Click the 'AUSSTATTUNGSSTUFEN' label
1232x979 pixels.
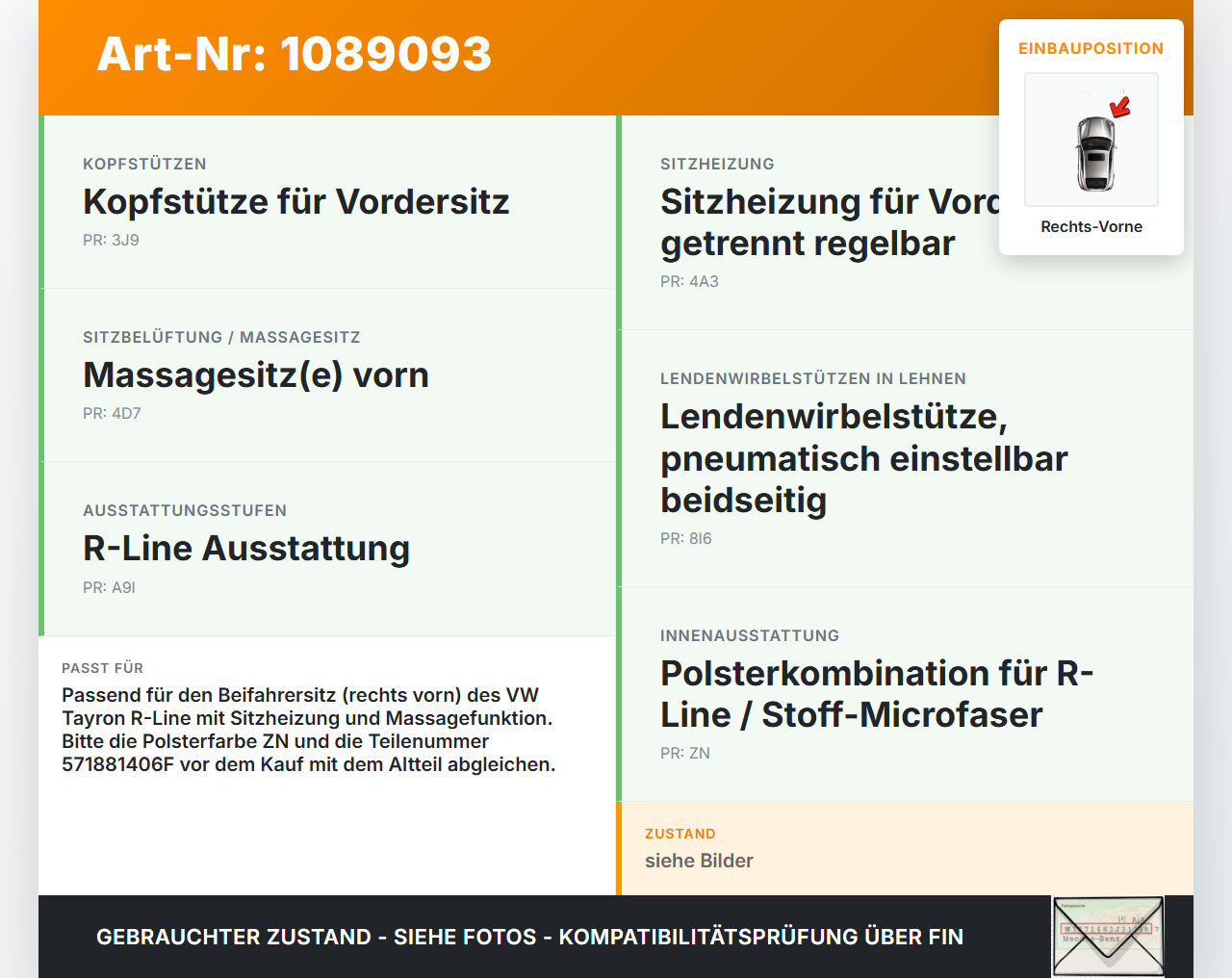(x=185, y=510)
